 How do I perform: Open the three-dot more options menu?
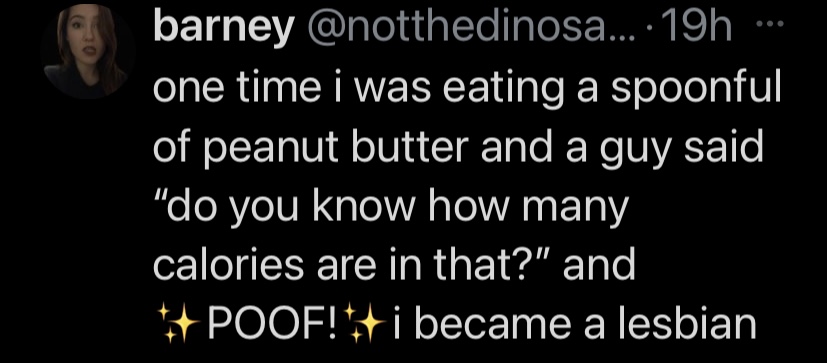coord(775,24)
